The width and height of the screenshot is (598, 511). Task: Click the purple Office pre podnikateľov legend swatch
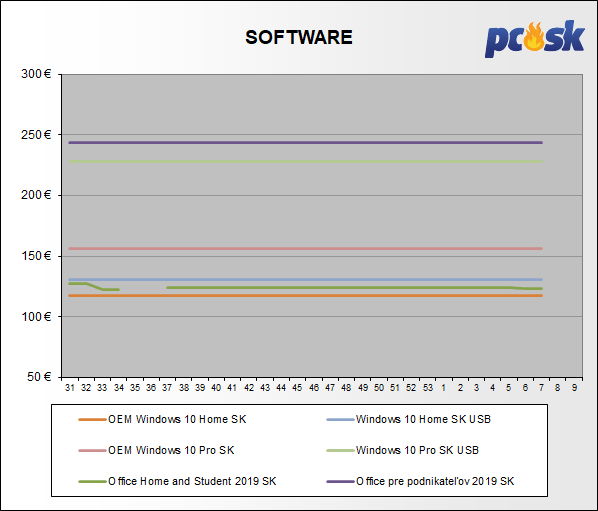tap(340, 482)
